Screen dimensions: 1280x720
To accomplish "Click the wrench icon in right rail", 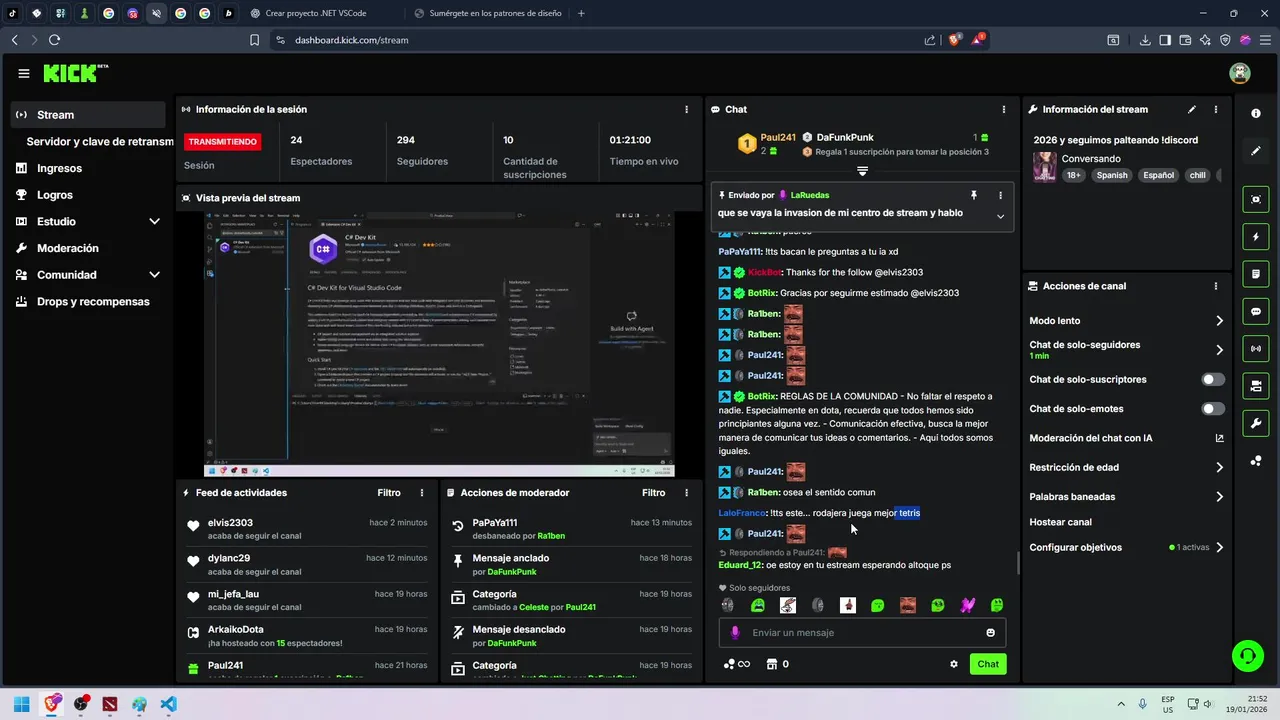I will click(x=1256, y=423).
